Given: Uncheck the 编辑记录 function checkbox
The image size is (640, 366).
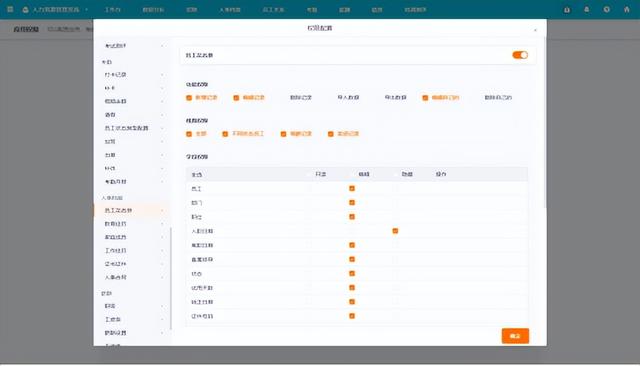Looking at the screenshot, I should [x=236, y=98].
